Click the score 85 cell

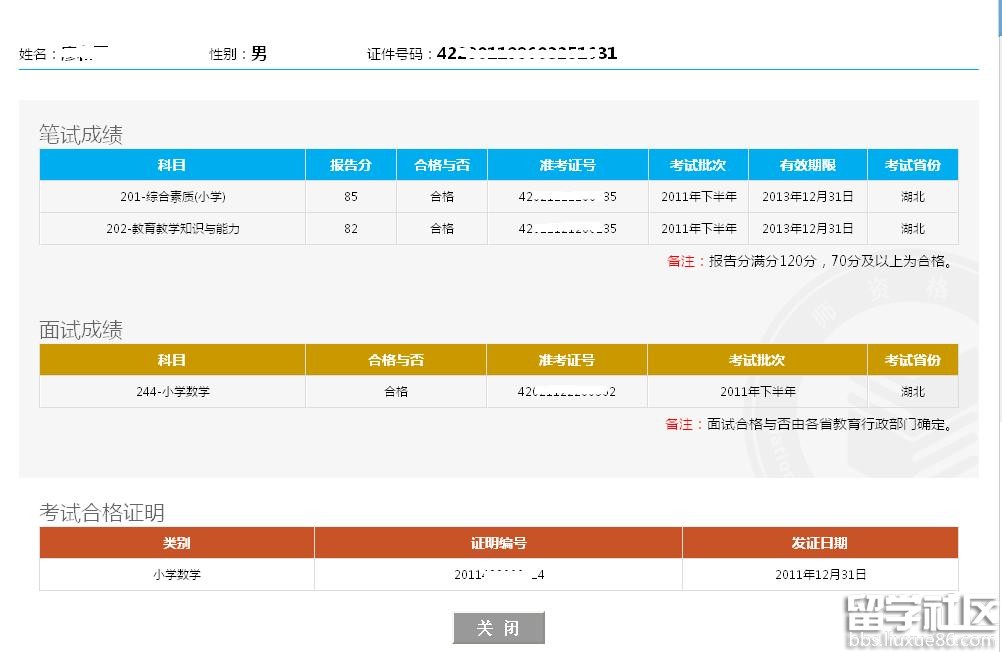pyautogui.click(x=350, y=197)
